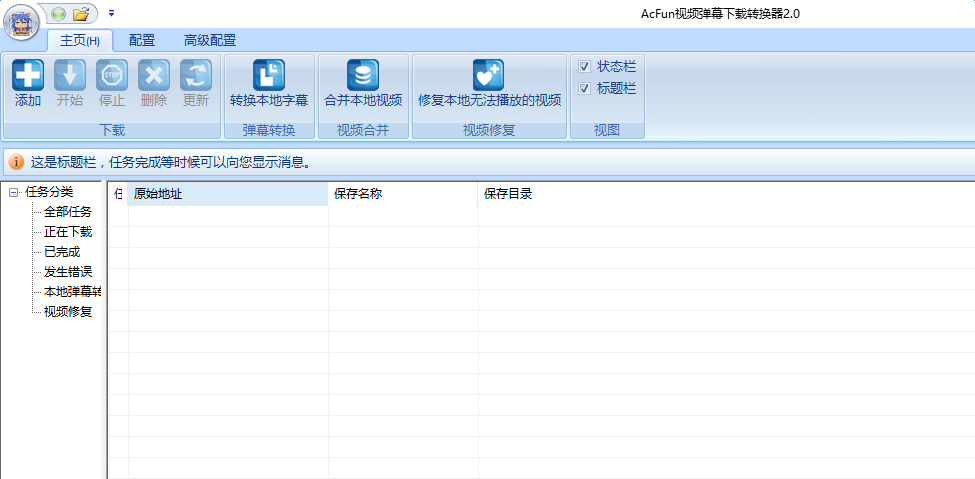Click the open folder quick access icon
The width and height of the screenshot is (975, 479).
[80, 13]
